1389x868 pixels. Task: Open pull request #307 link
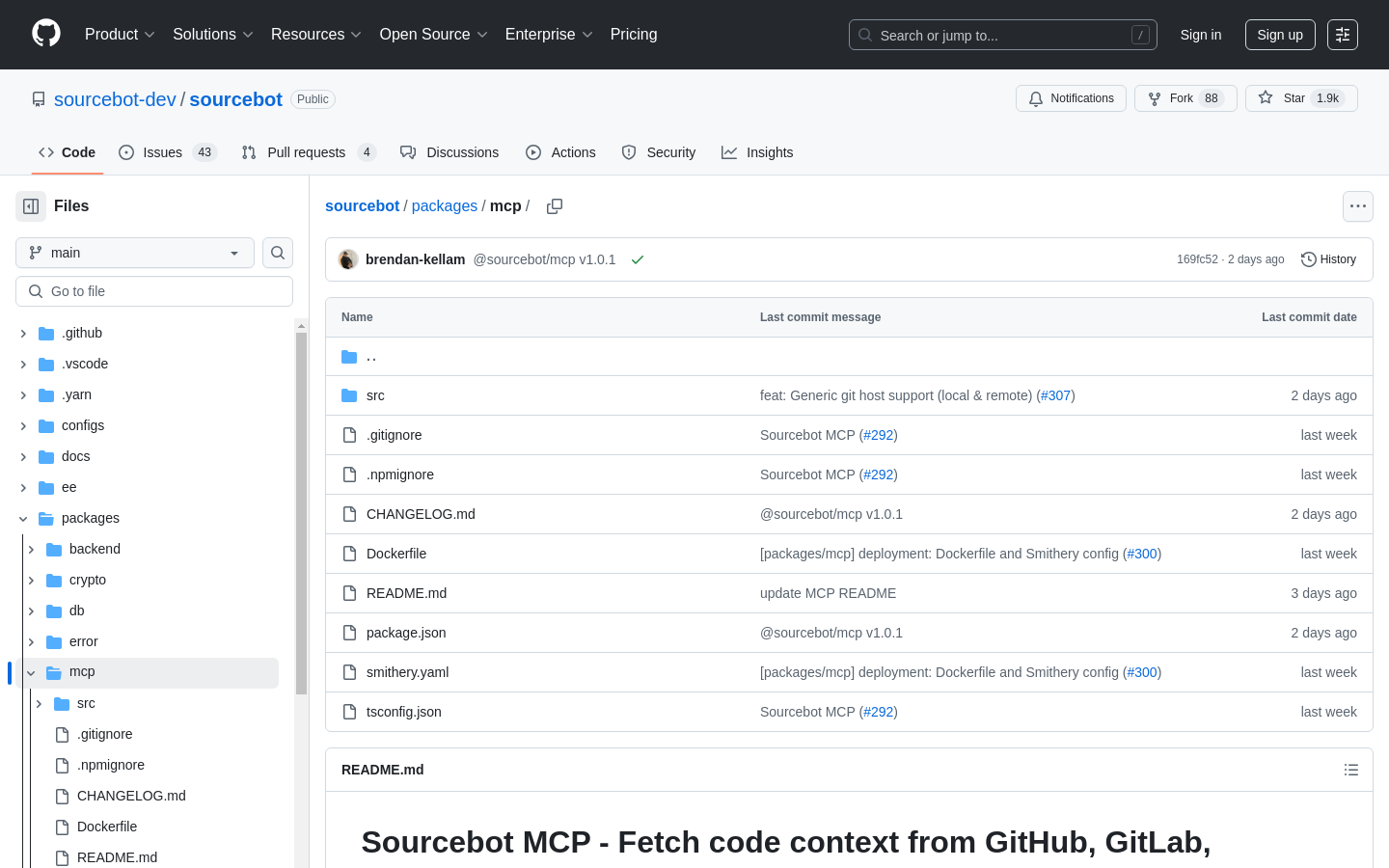click(x=1056, y=395)
